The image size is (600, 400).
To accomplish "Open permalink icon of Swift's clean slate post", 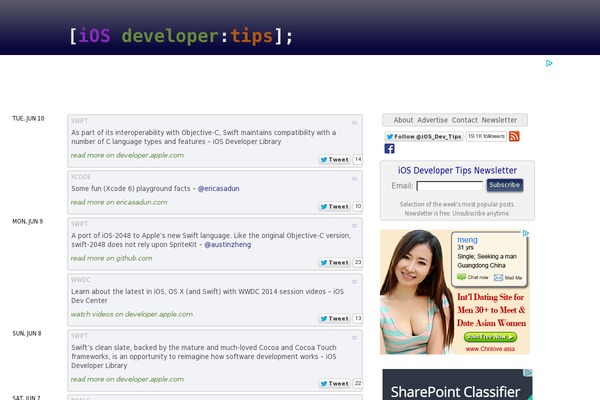I will point(354,338).
